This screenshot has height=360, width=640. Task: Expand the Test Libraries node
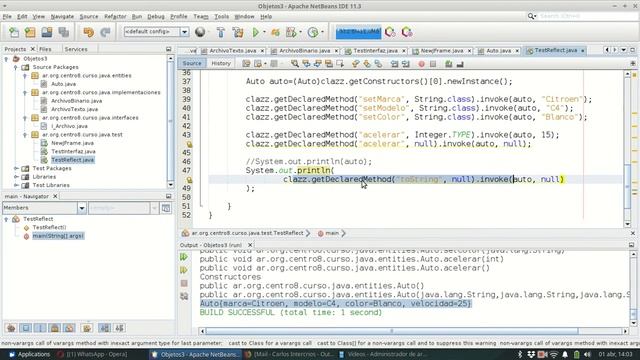[16, 185]
